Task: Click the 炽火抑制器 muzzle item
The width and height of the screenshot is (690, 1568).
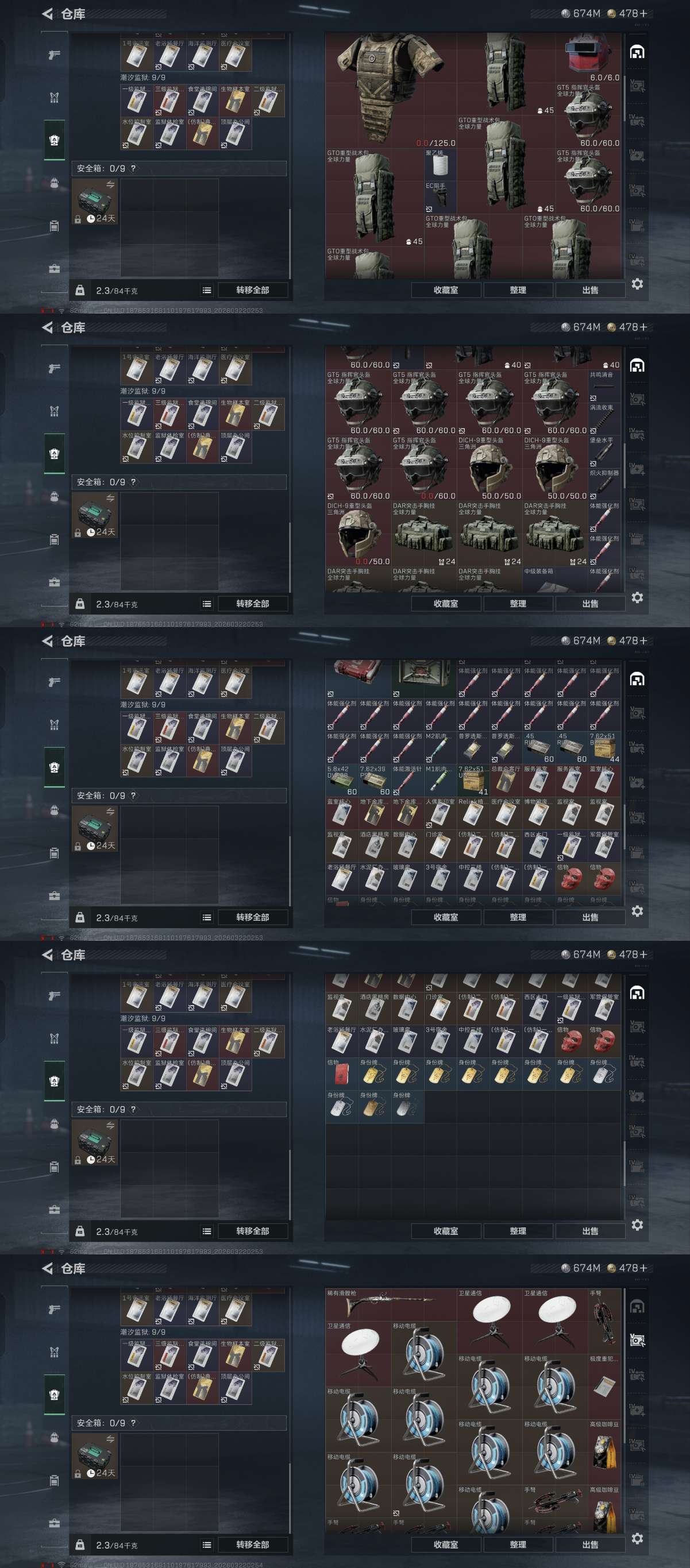Action: pyautogui.click(x=604, y=484)
